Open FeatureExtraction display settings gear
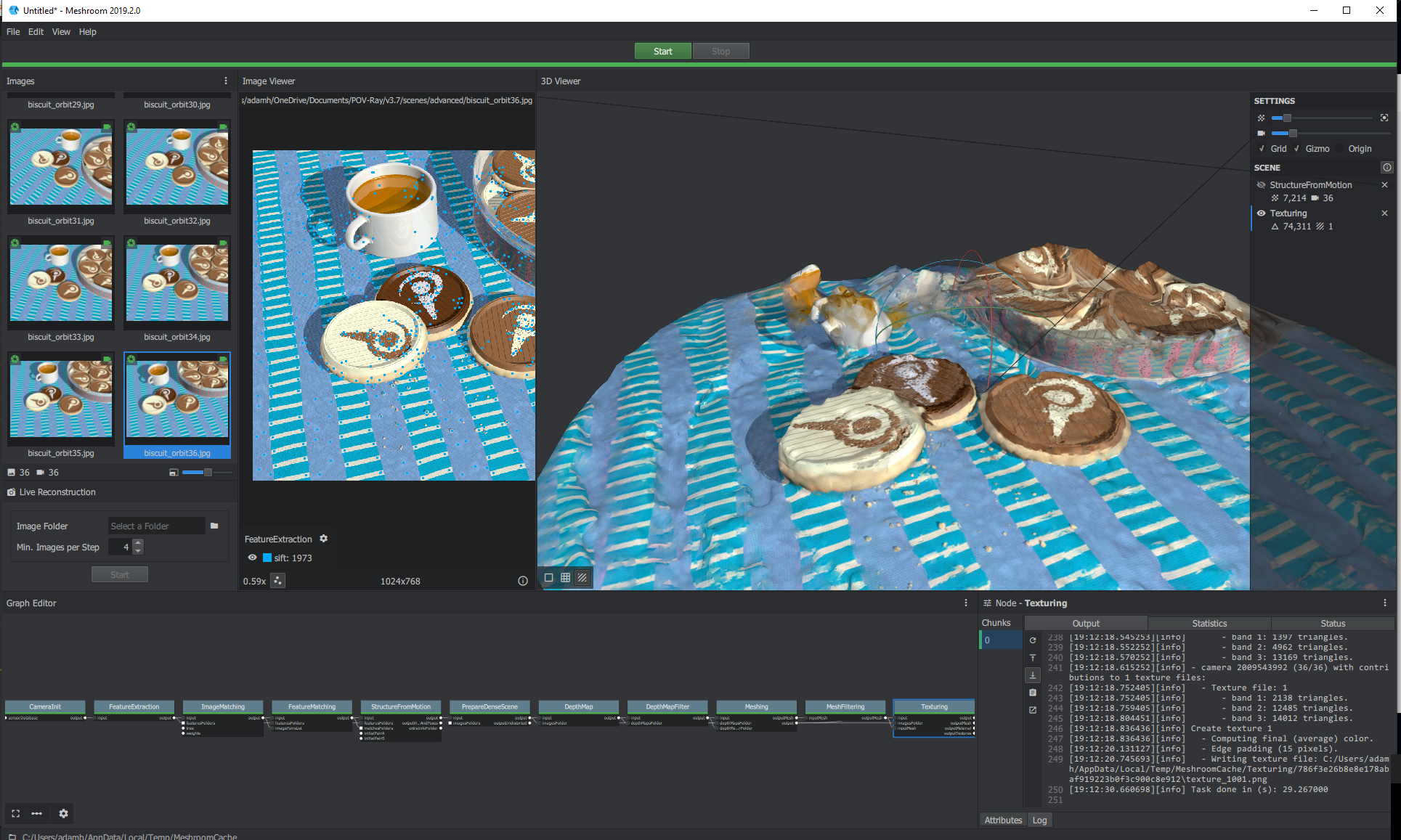 [x=324, y=539]
